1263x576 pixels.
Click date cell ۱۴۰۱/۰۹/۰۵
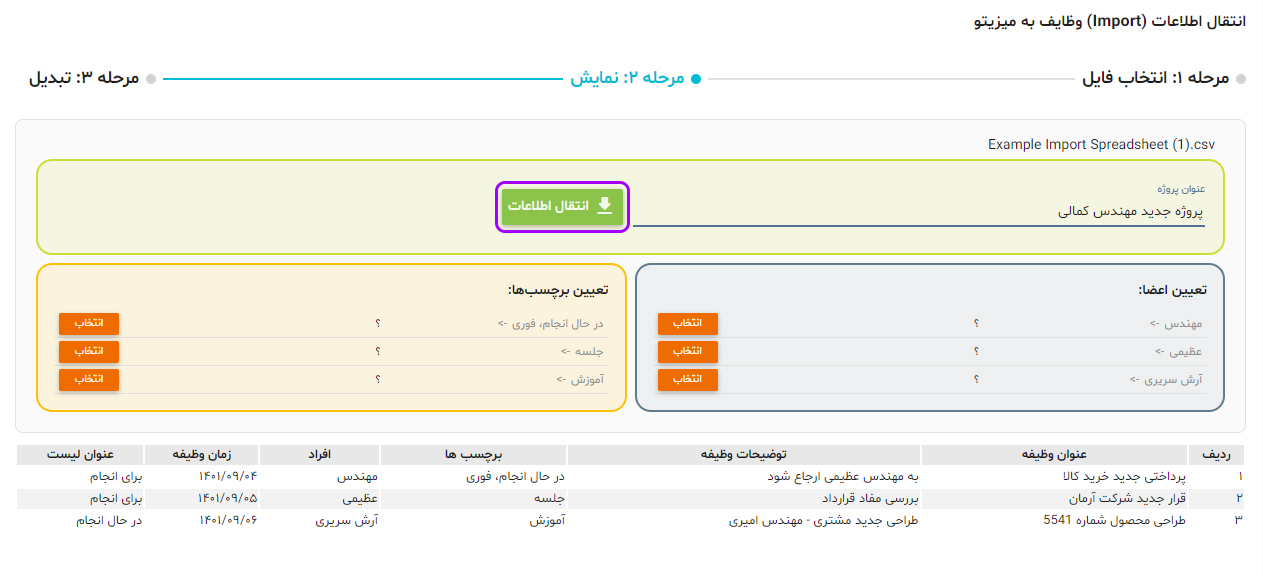227,498
